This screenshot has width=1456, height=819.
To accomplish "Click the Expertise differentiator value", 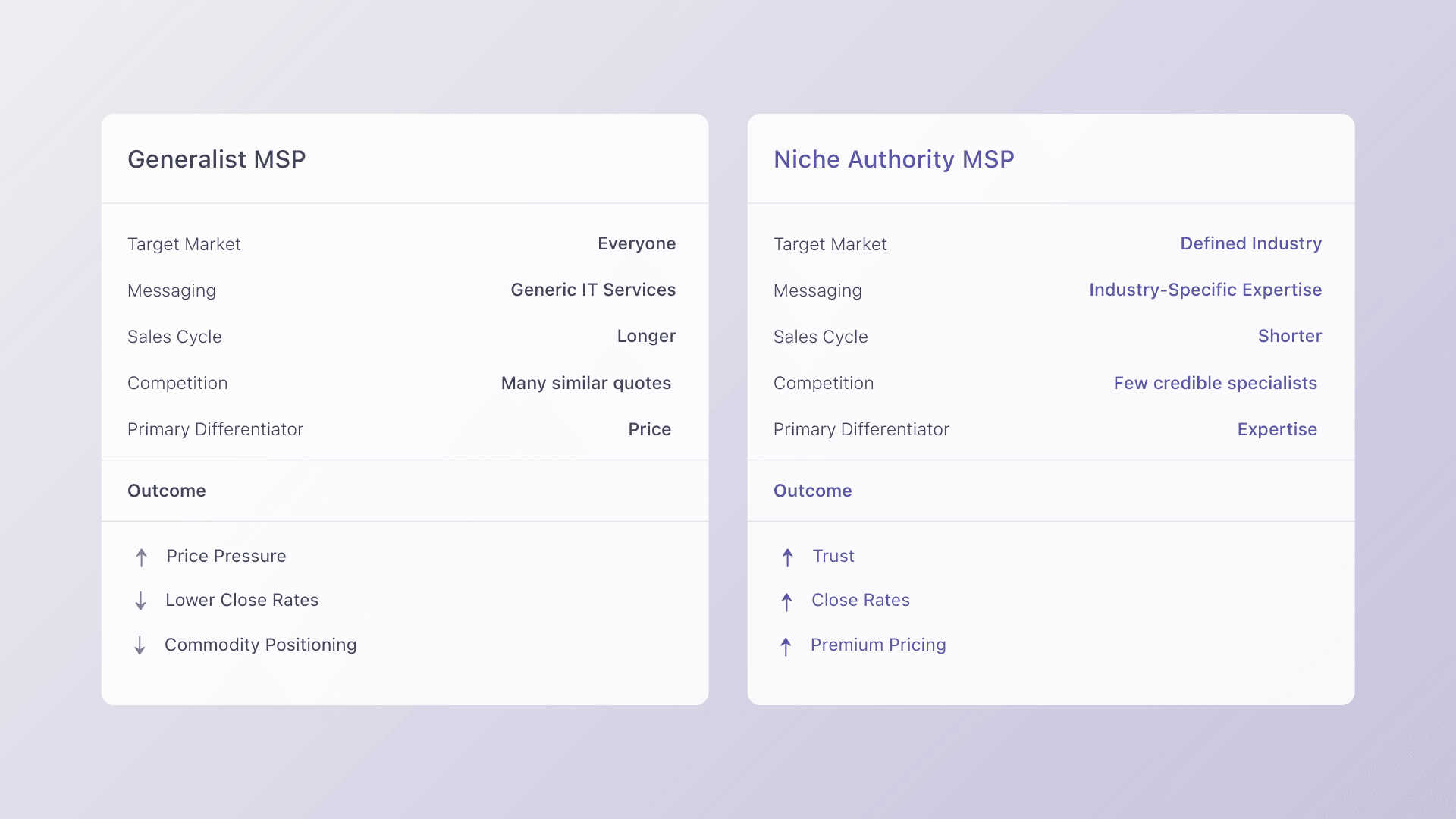I will [1277, 429].
